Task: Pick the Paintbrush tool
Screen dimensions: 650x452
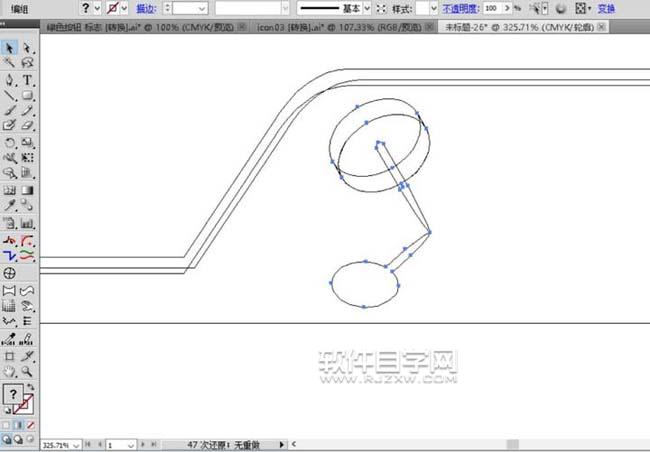Action: tap(9, 110)
